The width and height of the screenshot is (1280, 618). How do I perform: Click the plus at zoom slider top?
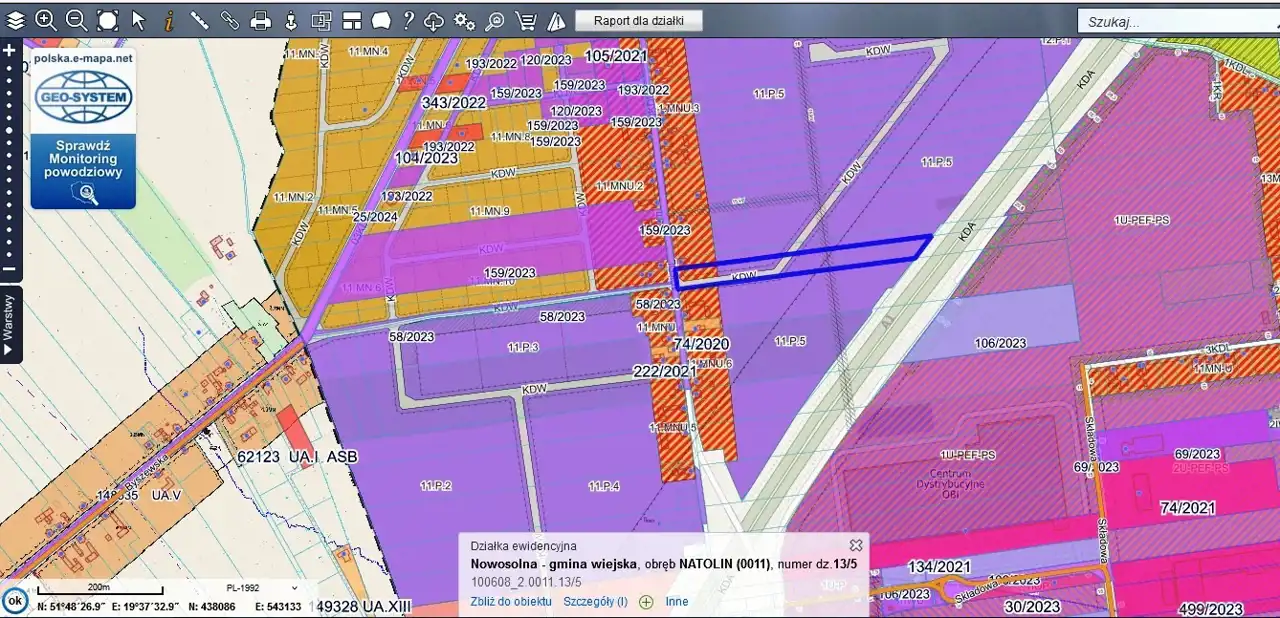(x=9, y=50)
